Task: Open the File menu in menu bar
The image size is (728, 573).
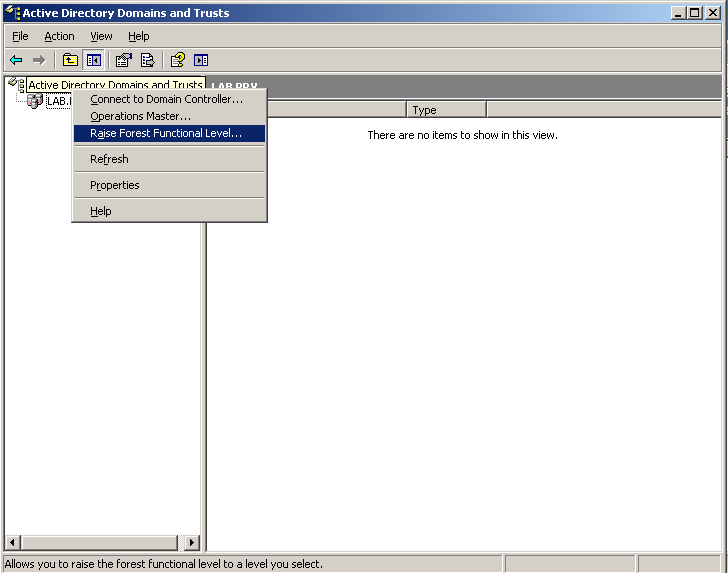Action: click(x=20, y=36)
